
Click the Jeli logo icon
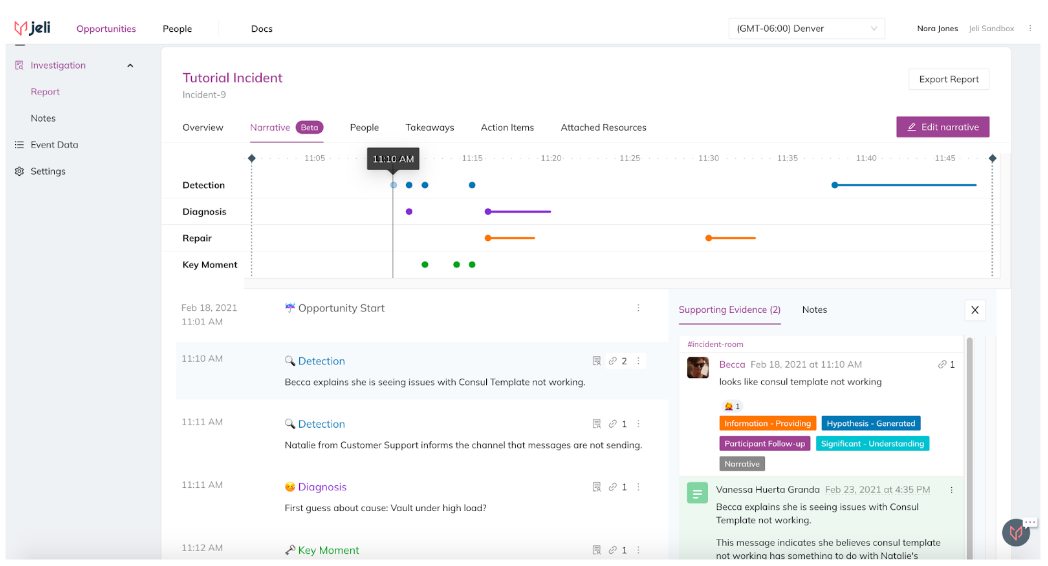[21, 28]
